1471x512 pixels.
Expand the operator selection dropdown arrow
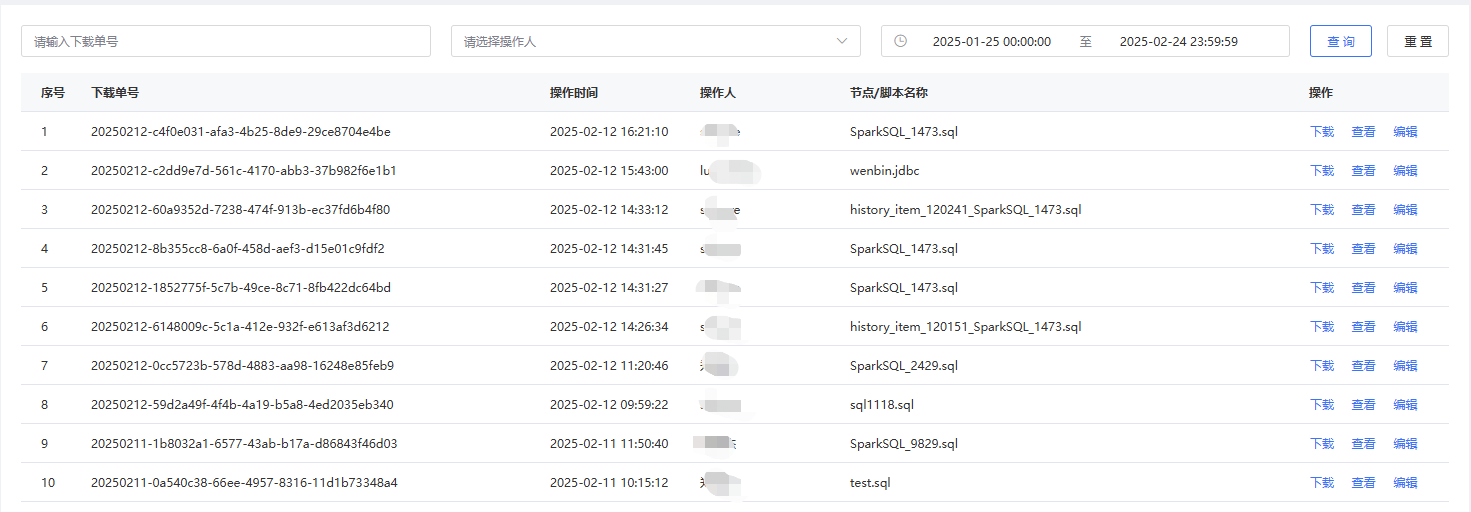tap(841, 41)
